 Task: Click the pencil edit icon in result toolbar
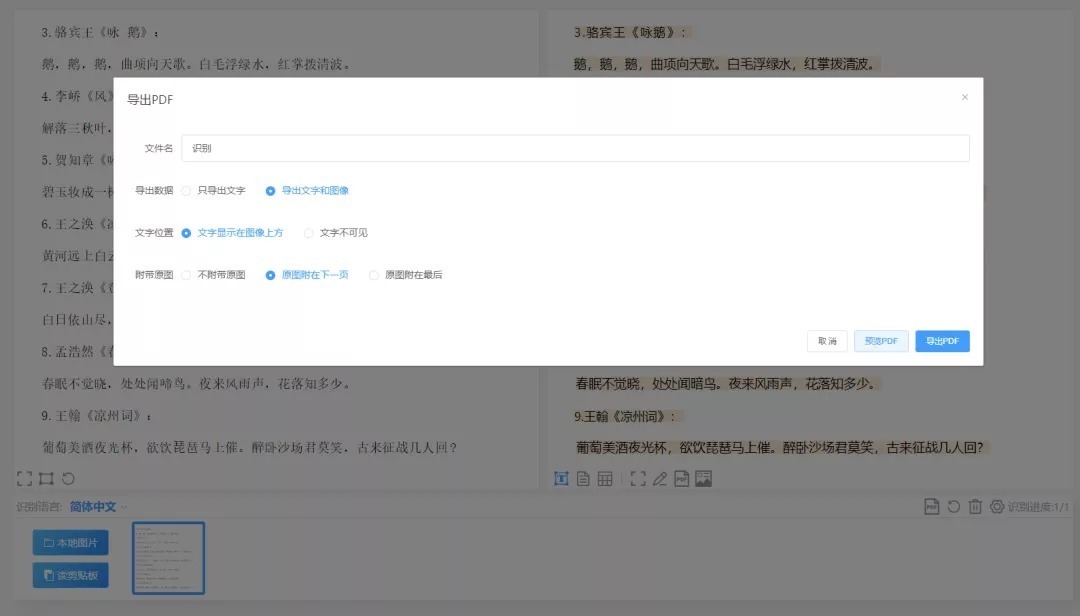(660, 479)
